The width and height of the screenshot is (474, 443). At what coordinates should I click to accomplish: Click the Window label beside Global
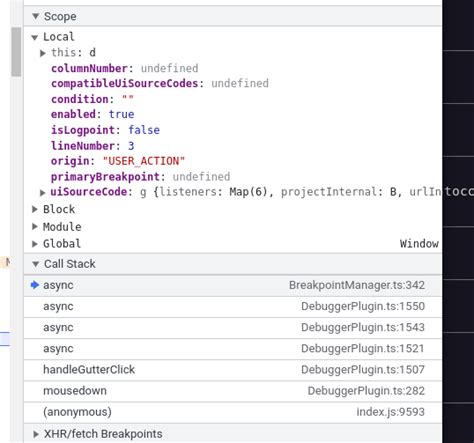click(419, 244)
